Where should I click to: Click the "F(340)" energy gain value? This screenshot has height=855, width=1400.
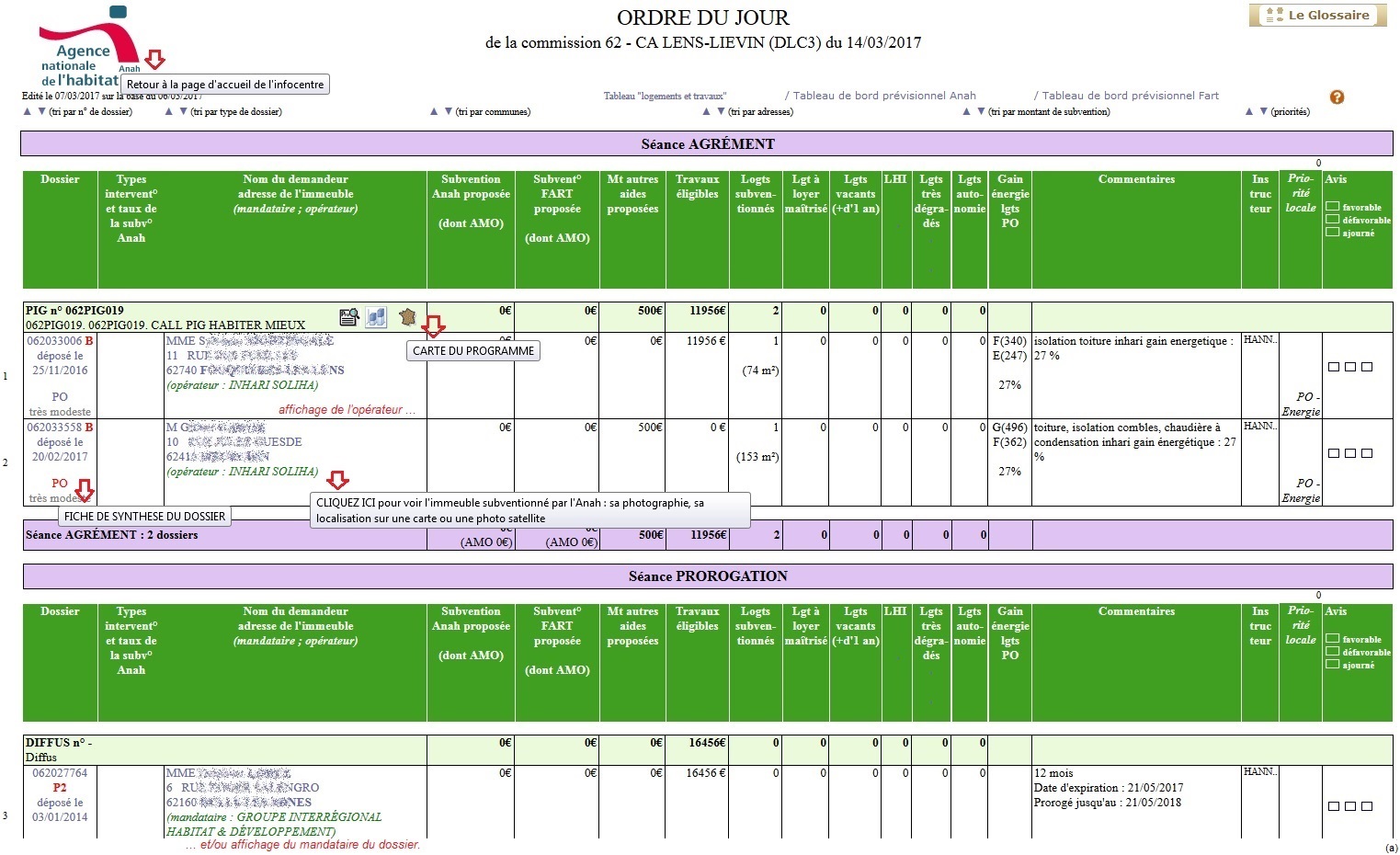tap(1009, 341)
